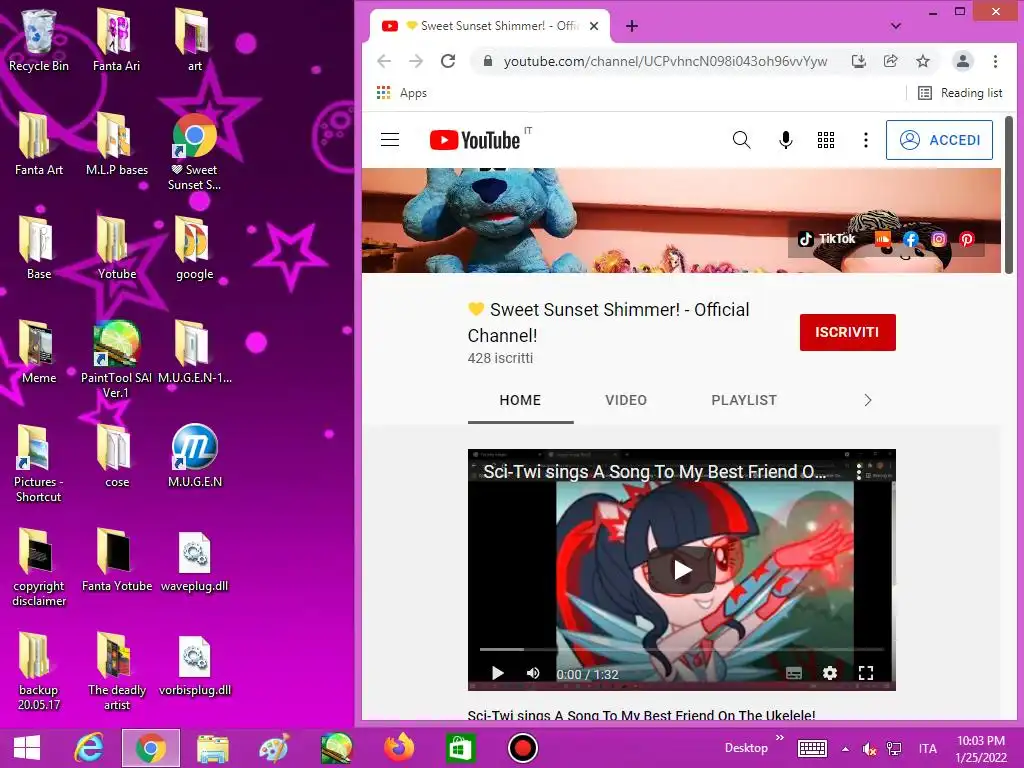Select the M.U.G.E.N desktop shortcut
The image size is (1024, 768).
(195, 456)
